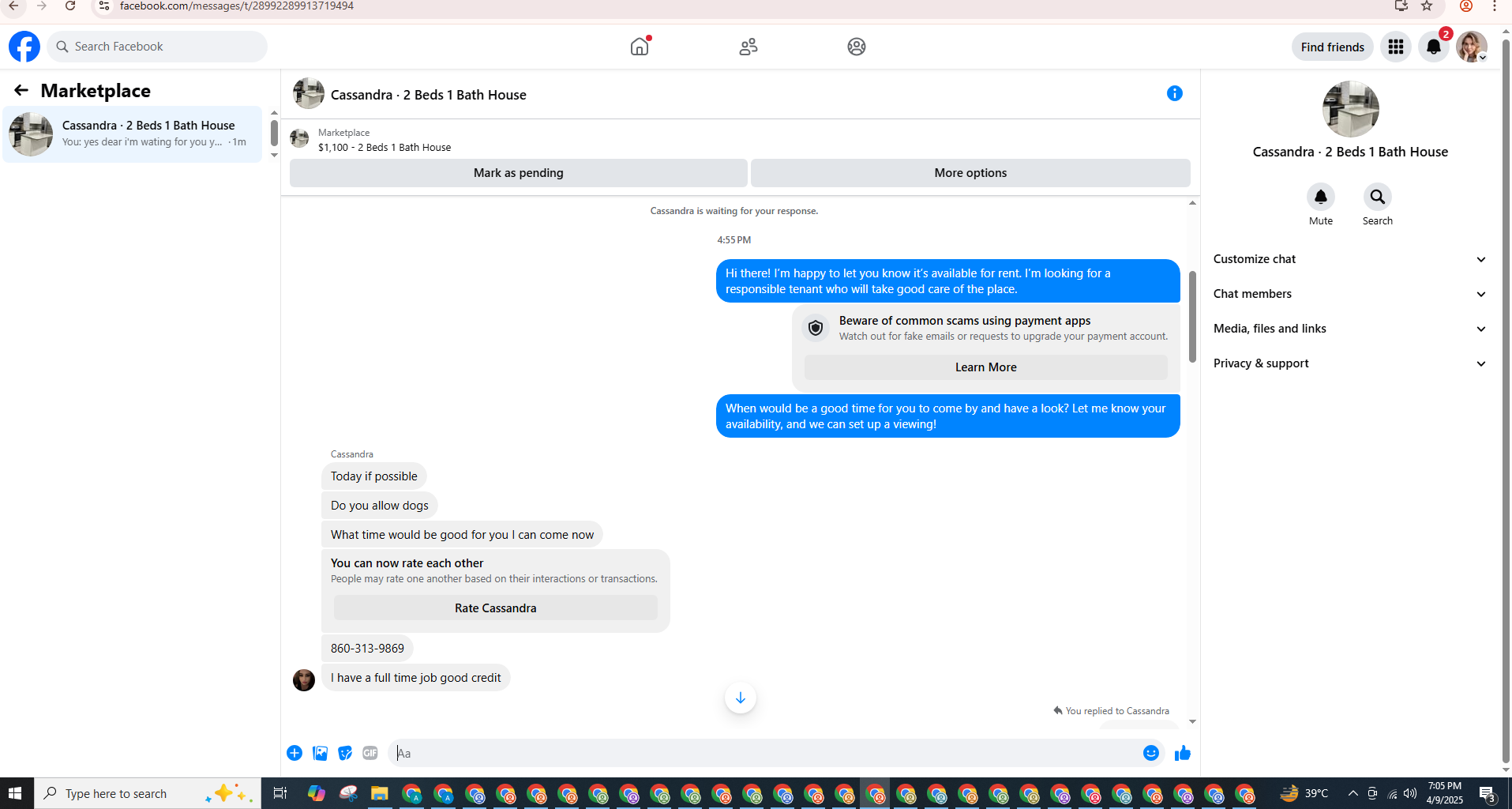Image resolution: width=1512 pixels, height=809 pixels.
Task: Click the Facebook logo
Action: pyautogui.click(x=24, y=47)
